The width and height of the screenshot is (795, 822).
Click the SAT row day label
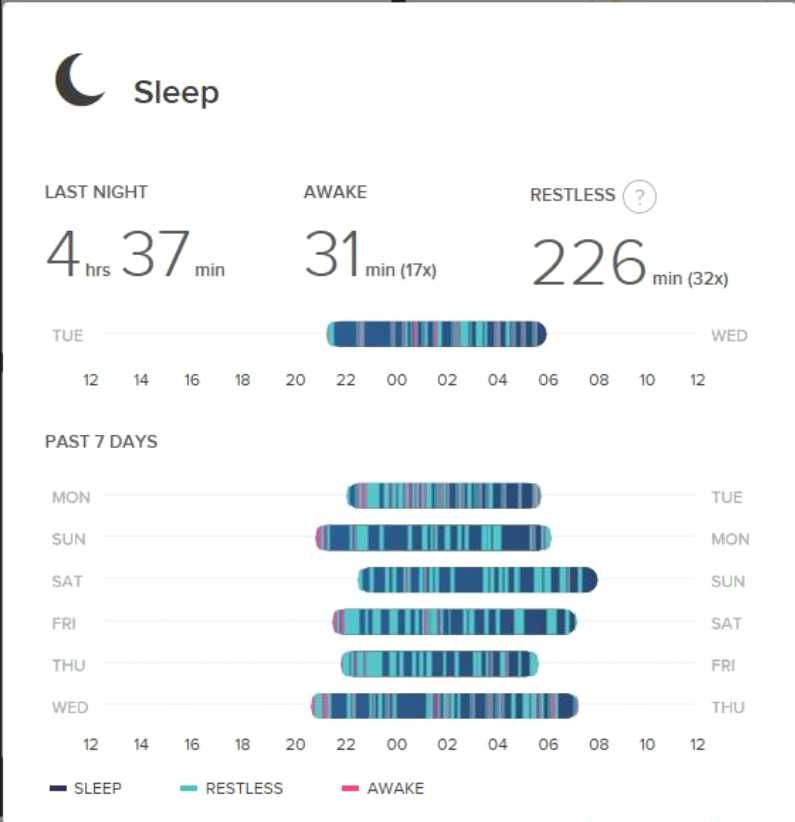pyautogui.click(x=68, y=581)
